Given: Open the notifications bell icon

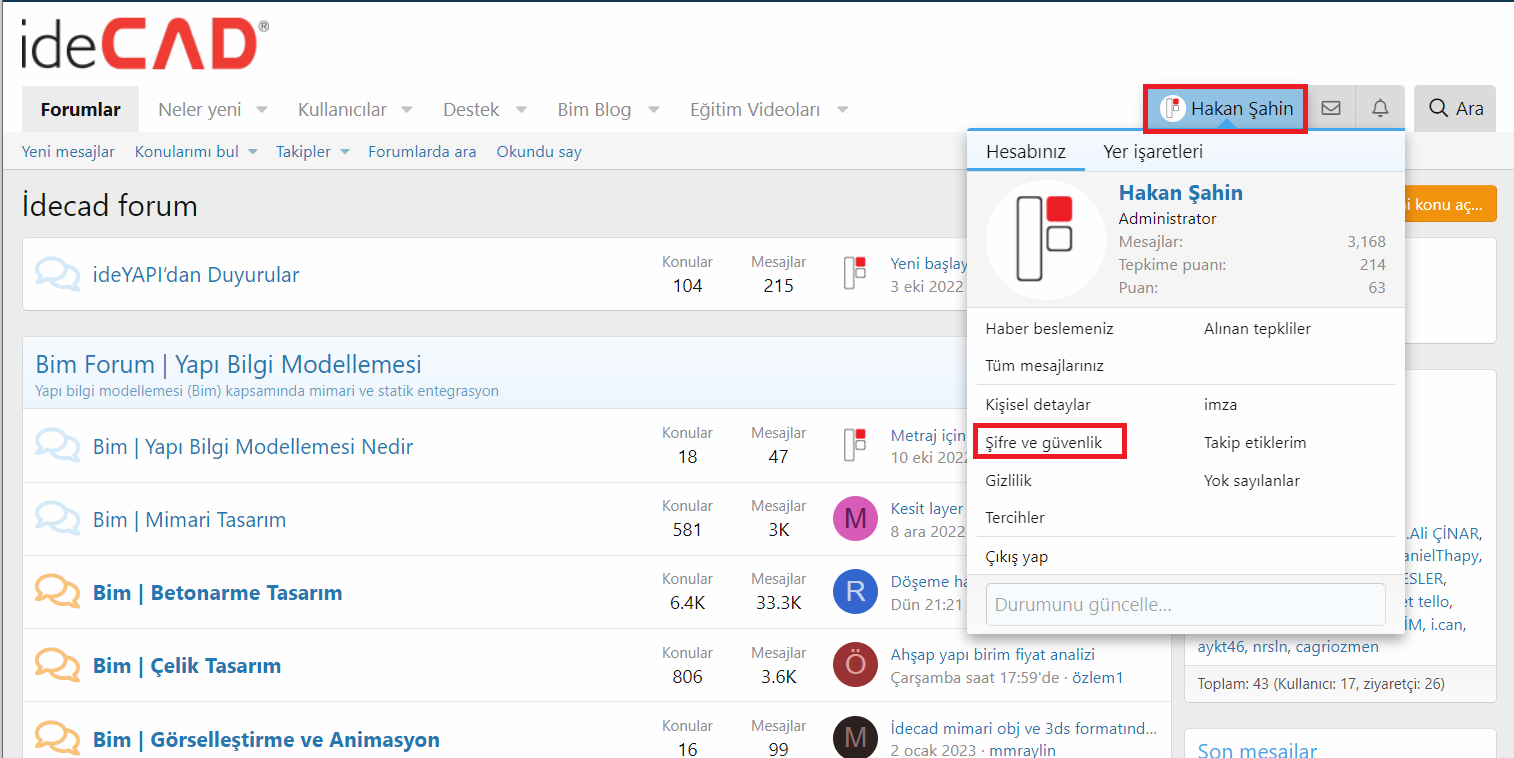Looking at the screenshot, I should (1380, 109).
